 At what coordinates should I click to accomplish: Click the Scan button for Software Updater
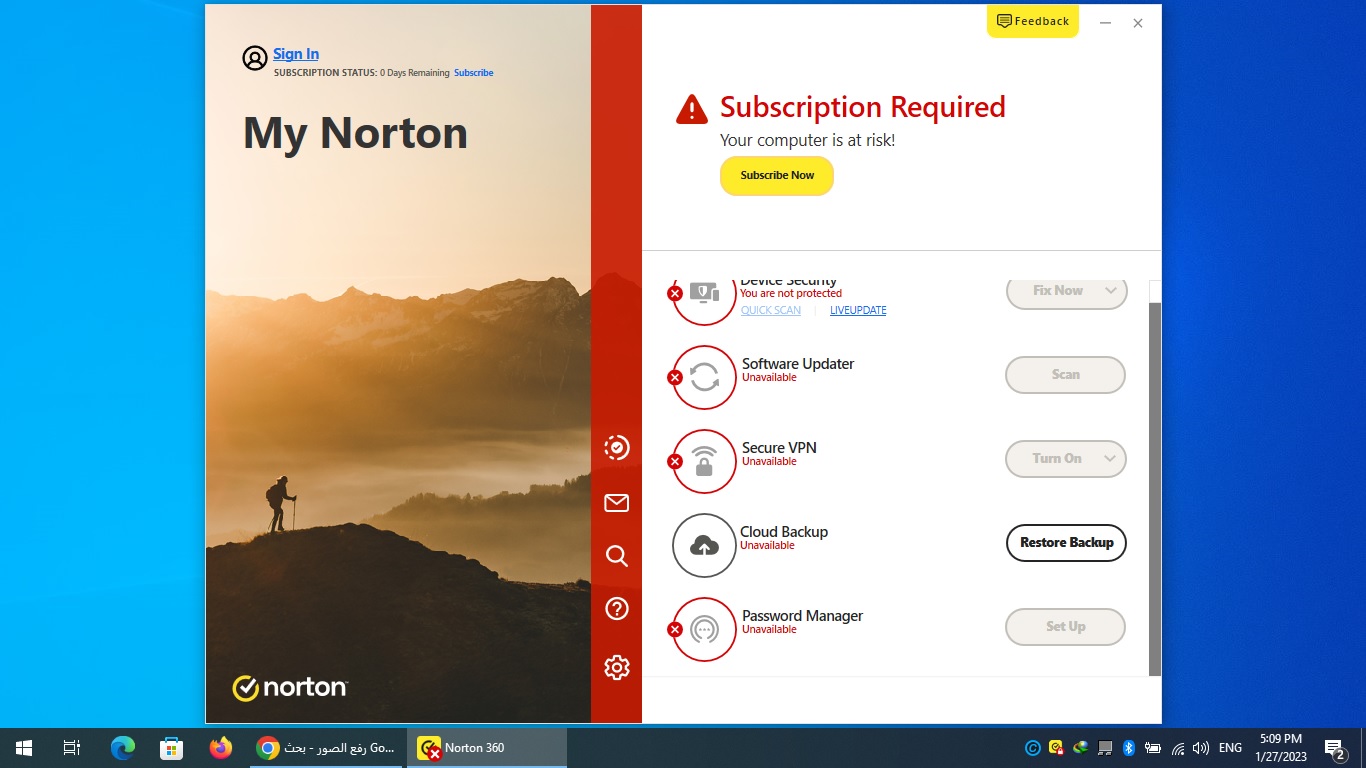[1066, 375]
